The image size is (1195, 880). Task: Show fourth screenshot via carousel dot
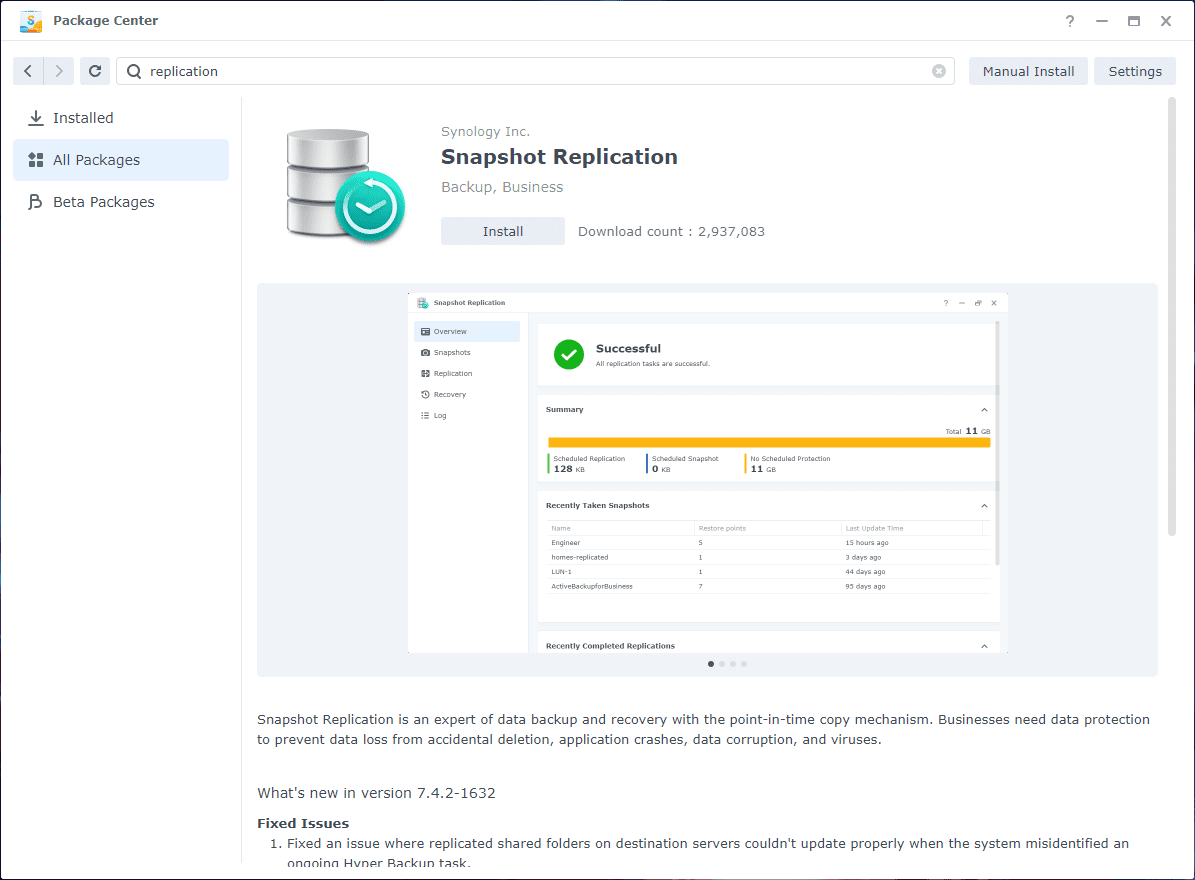[744, 664]
